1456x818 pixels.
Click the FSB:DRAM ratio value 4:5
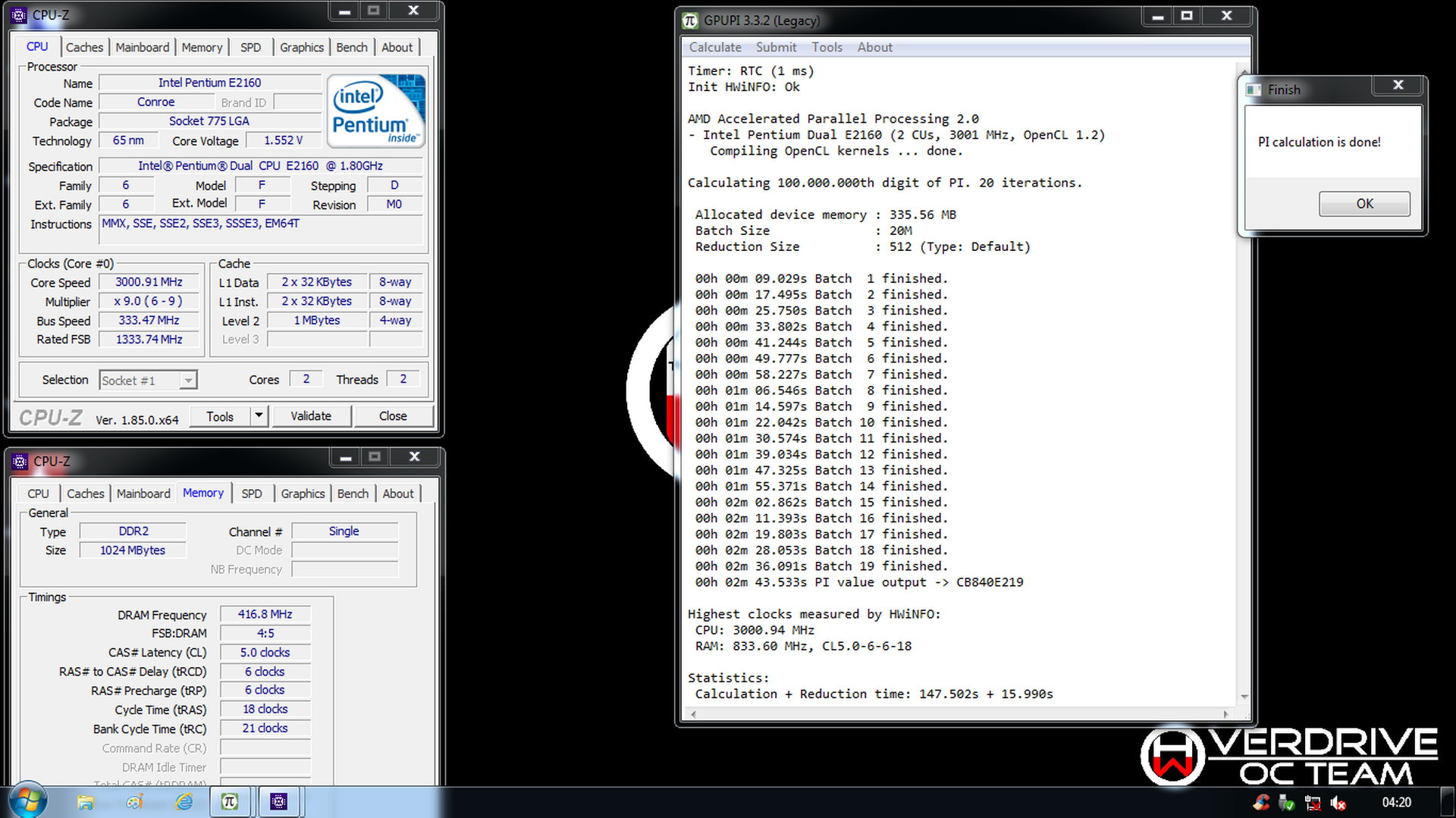(265, 633)
